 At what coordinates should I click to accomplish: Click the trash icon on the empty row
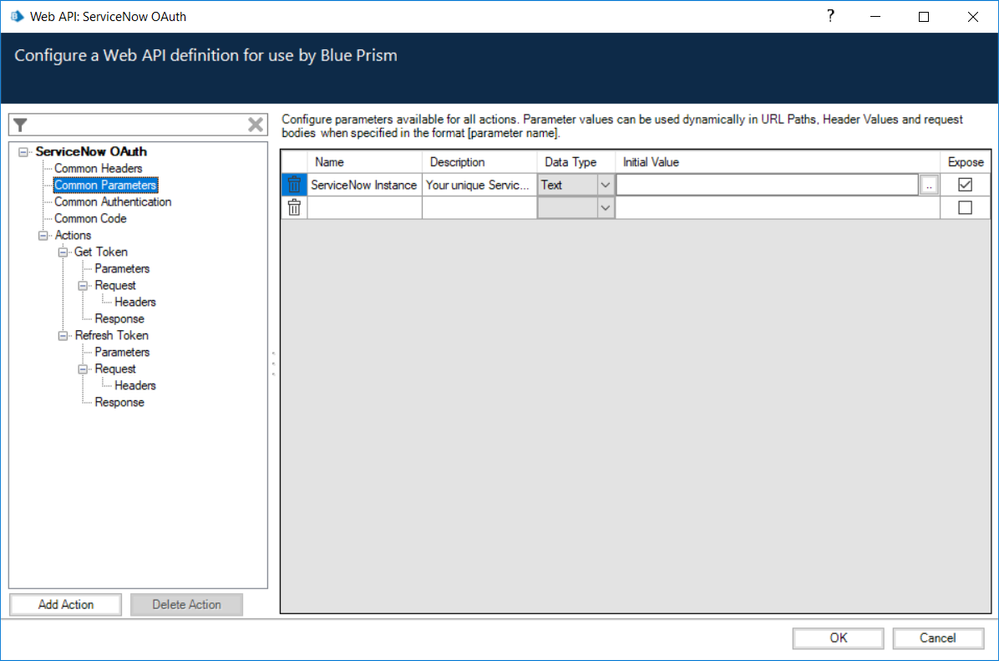pyautogui.click(x=294, y=207)
